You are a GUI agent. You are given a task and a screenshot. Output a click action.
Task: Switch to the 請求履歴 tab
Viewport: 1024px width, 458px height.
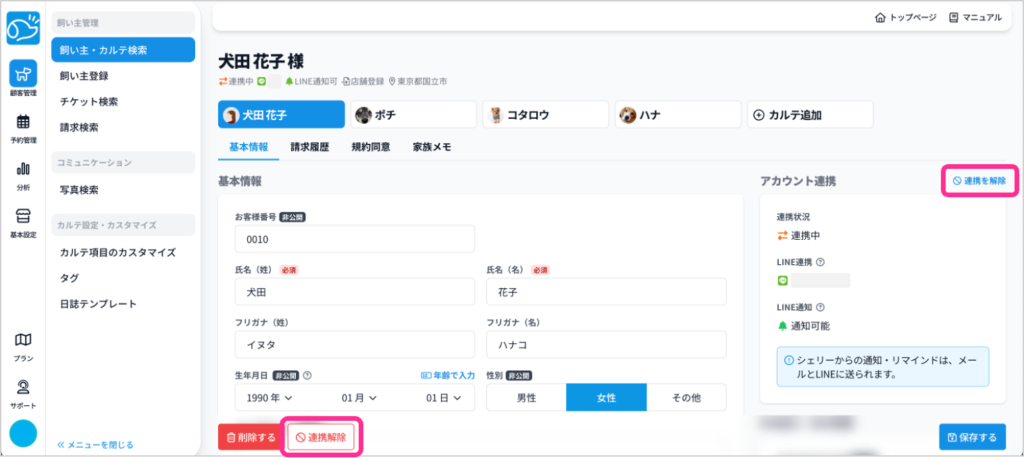309,147
